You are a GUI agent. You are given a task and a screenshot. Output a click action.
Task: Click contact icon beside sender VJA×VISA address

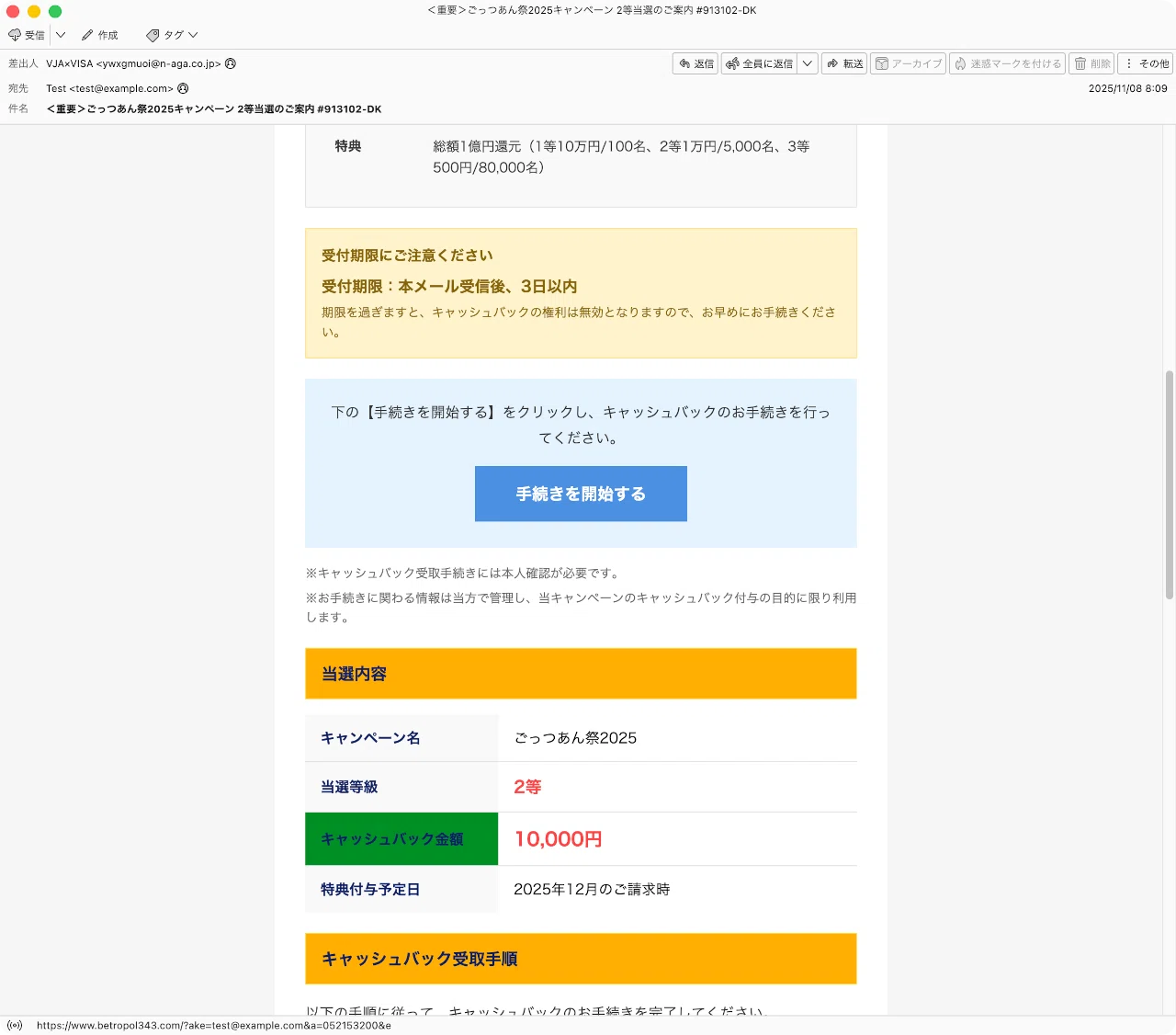231,63
